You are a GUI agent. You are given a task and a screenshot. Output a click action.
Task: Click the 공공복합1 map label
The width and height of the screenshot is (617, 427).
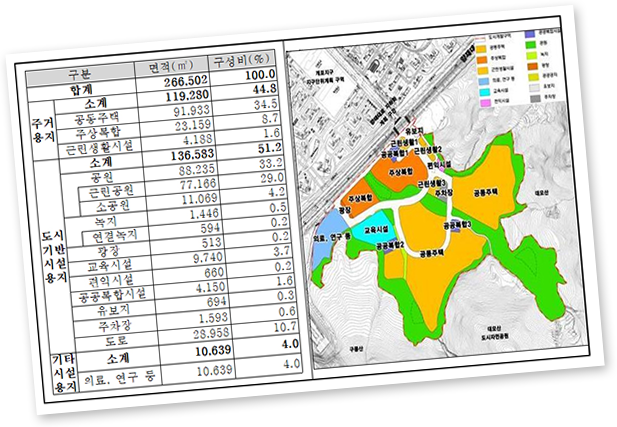pos(393,153)
